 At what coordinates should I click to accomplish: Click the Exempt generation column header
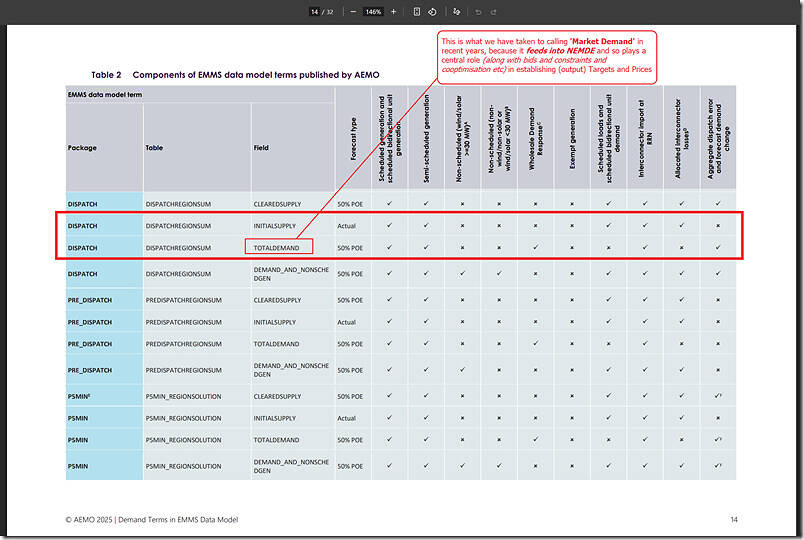[572, 140]
